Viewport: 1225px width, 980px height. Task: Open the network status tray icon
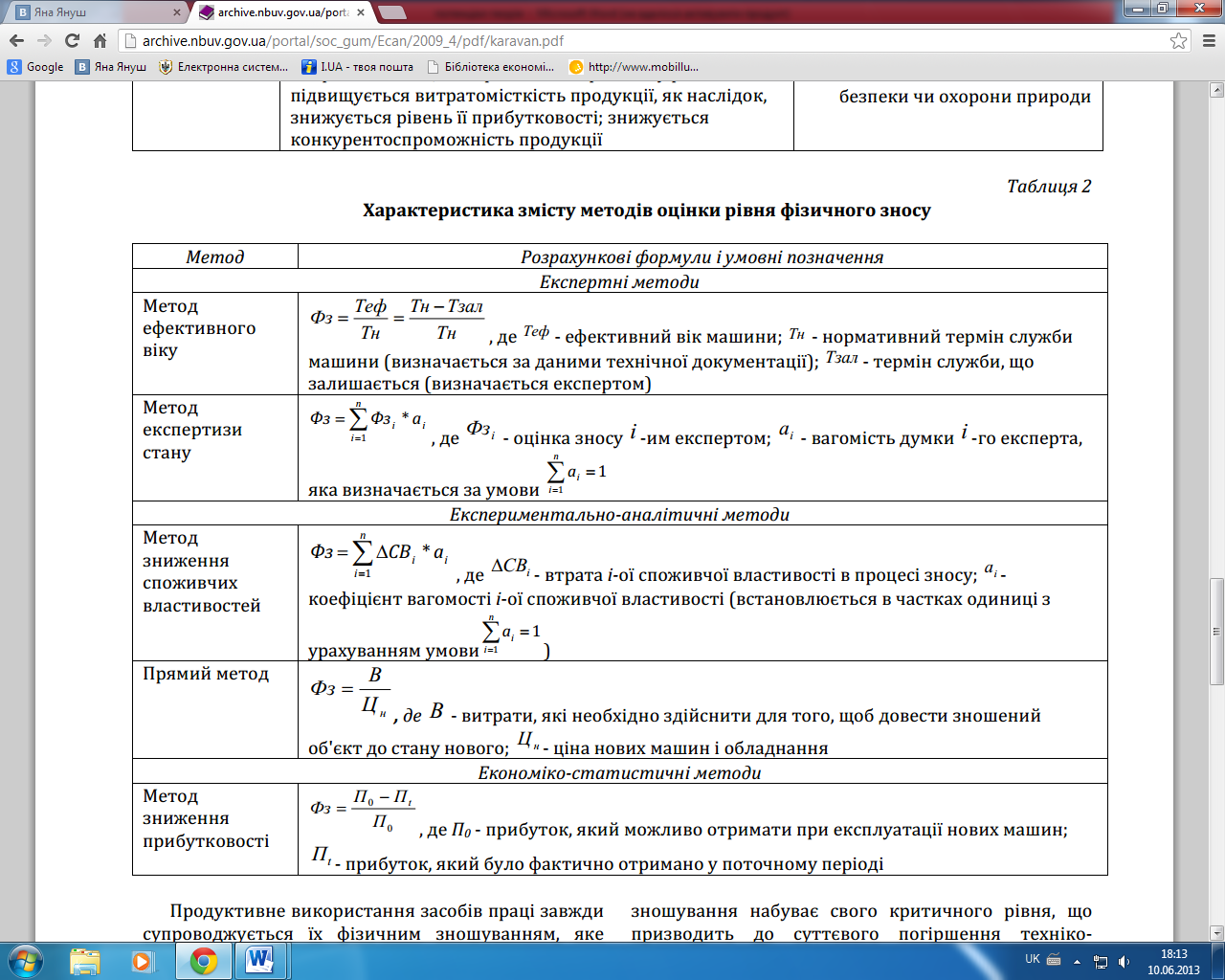tap(1101, 961)
